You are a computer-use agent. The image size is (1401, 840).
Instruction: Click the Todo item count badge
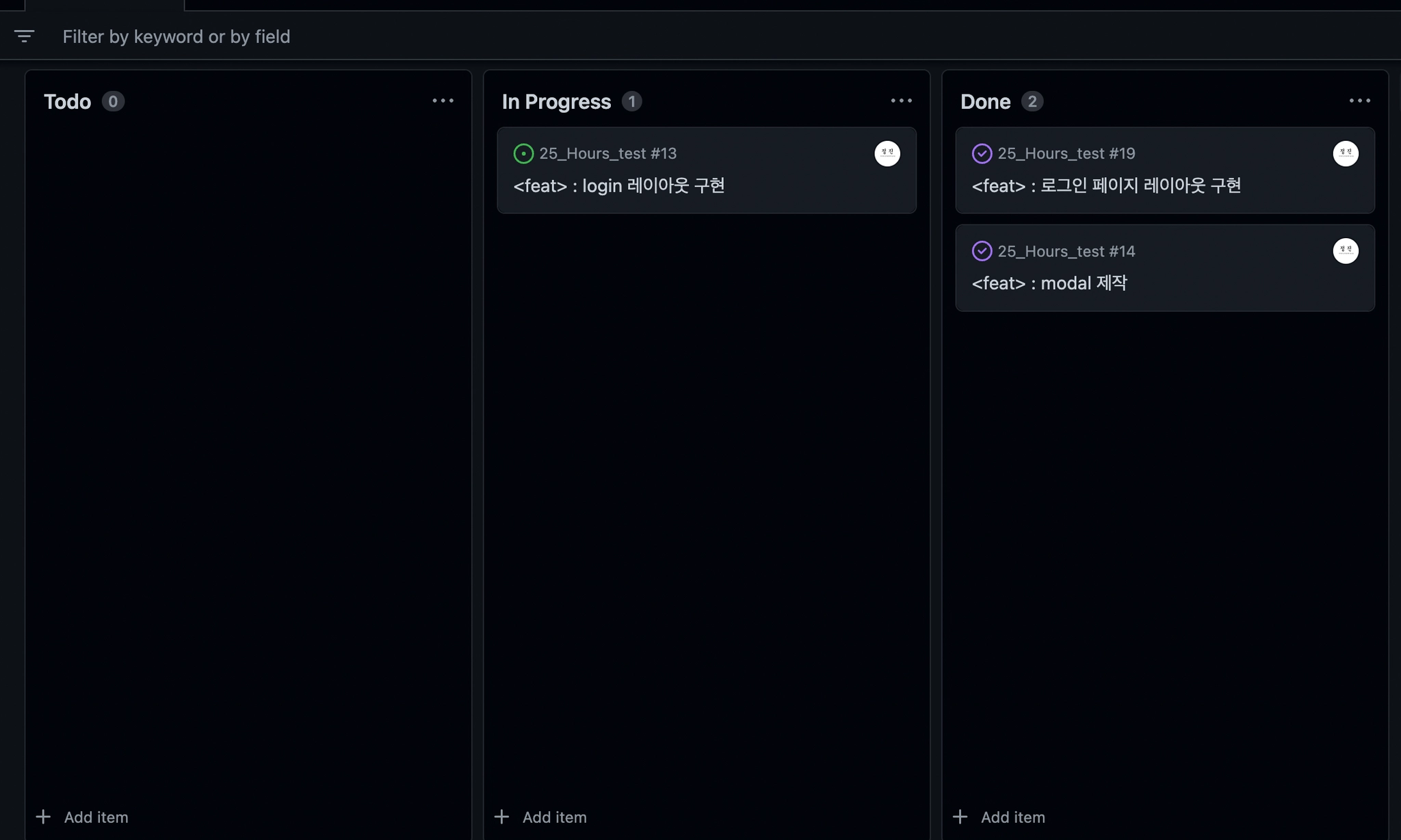pyautogui.click(x=113, y=101)
